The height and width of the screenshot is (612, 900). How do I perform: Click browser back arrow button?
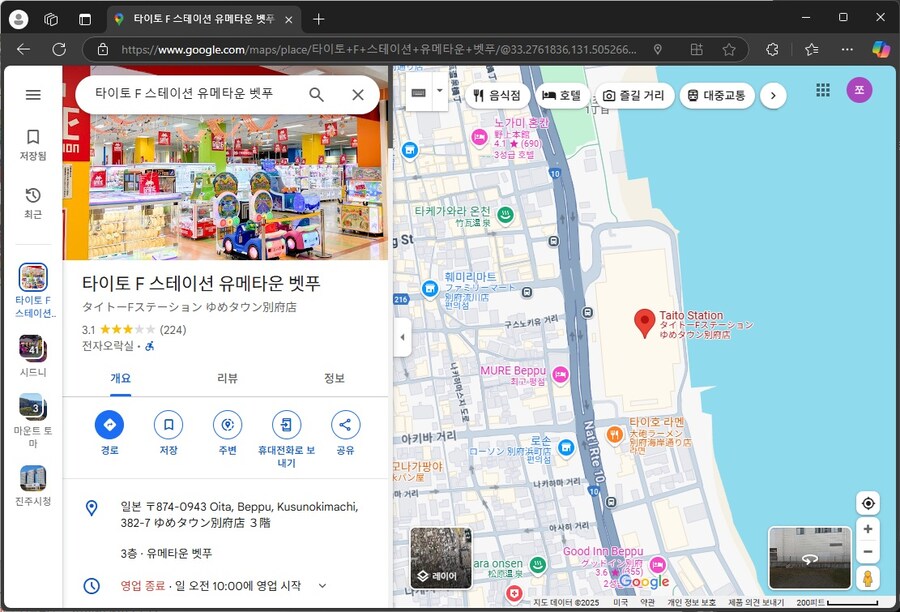[x=24, y=49]
